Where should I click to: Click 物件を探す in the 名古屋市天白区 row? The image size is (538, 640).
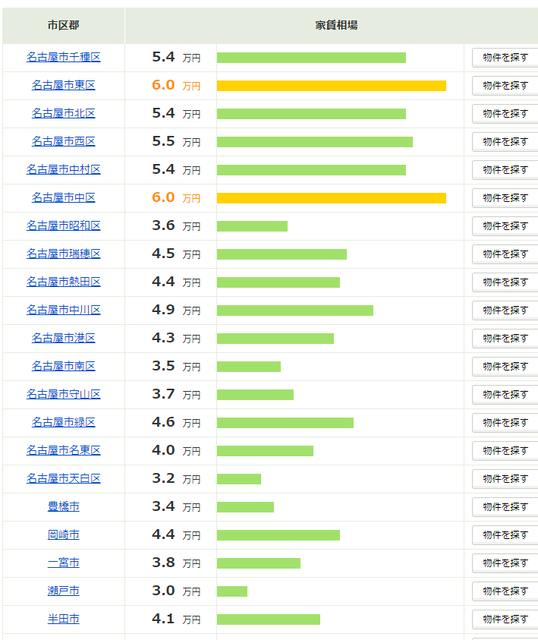pos(505,479)
